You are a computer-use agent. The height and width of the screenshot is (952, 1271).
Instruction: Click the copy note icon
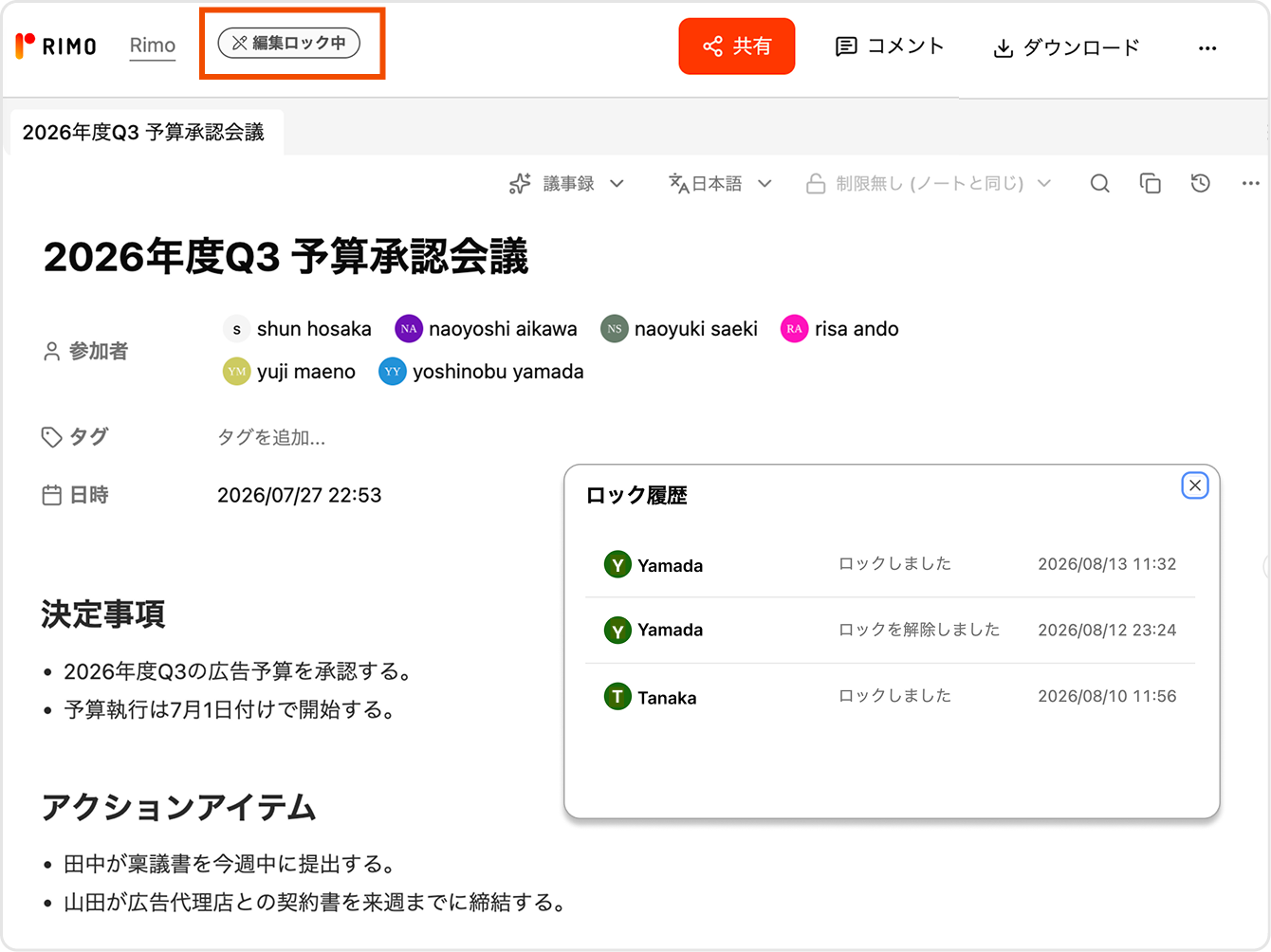[1151, 184]
